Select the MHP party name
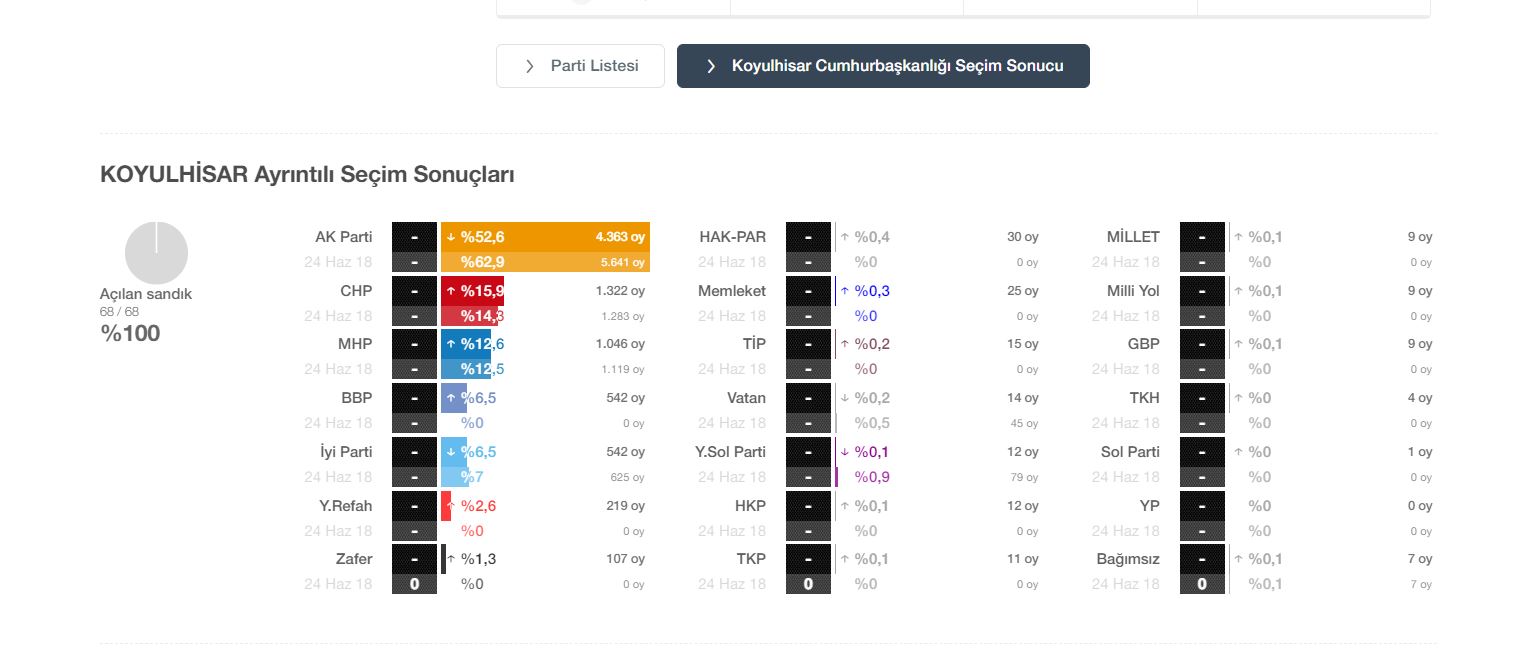The height and width of the screenshot is (665, 1534). tap(355, 344)
